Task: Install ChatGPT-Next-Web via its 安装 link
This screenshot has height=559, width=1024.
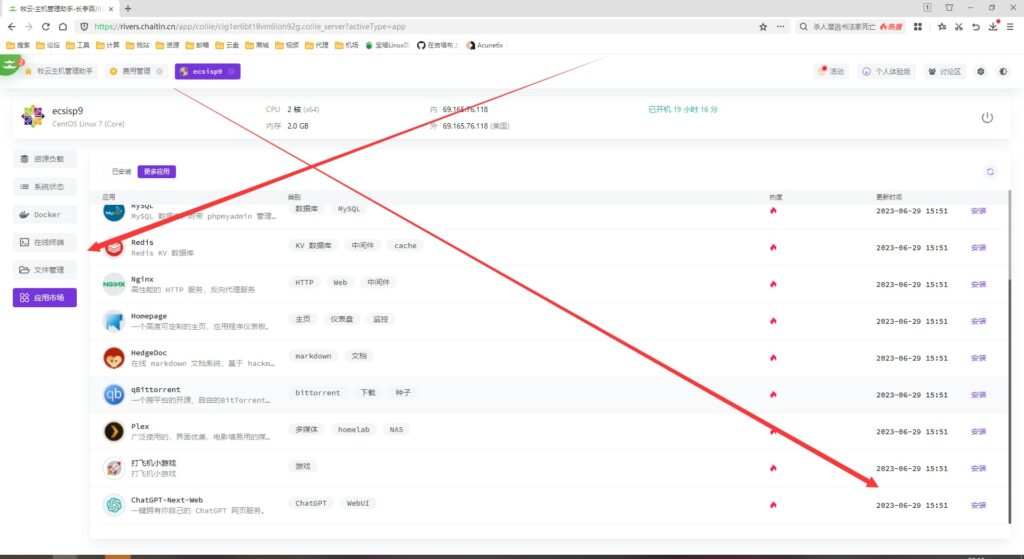Action: point(978,505)
